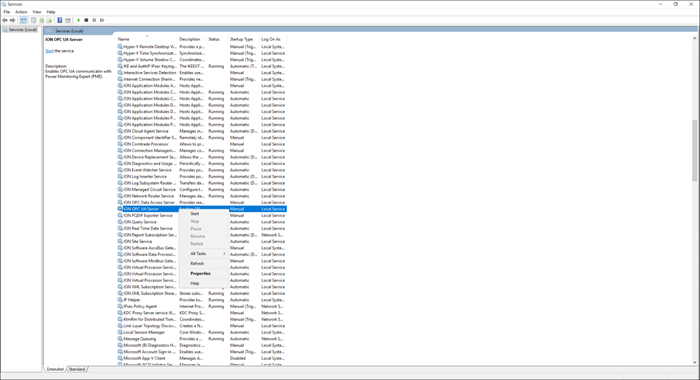Click the black Stop Service toolbar icon
Screen dimensions: 700x380
pos(87,20)
